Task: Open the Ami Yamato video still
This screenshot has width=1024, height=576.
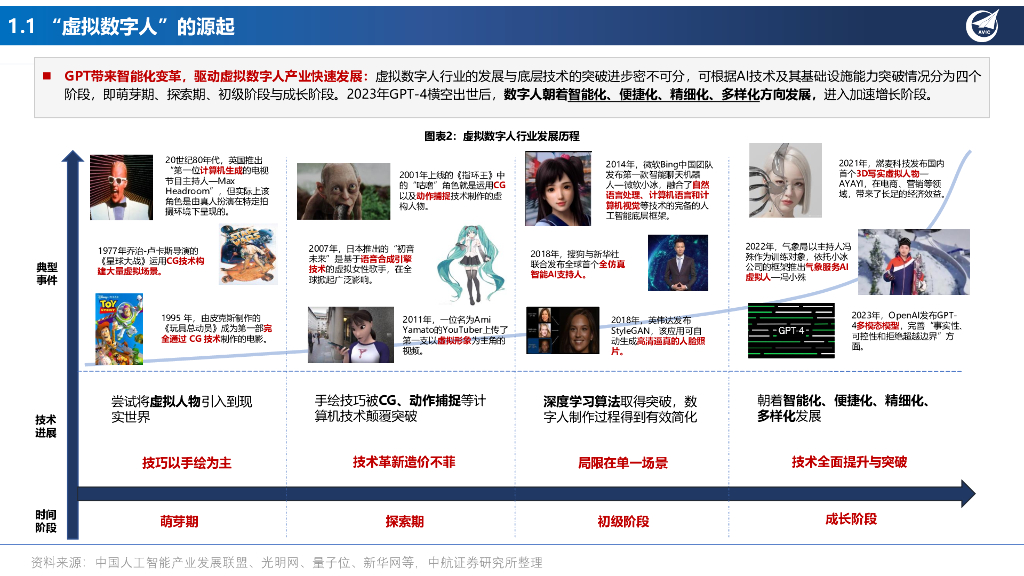Action: pyautogui.click(x=351, y=335)
